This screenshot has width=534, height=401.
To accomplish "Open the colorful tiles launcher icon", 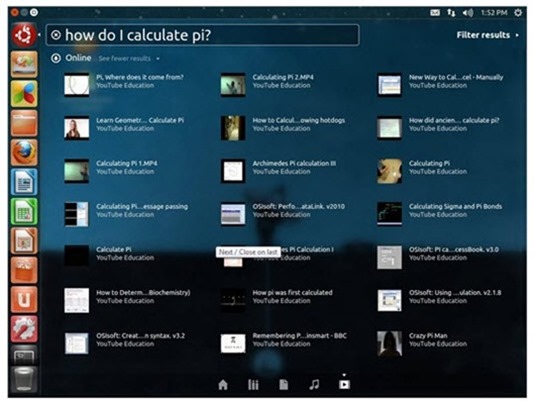I will pyautogui.click(x=24, y=94).
